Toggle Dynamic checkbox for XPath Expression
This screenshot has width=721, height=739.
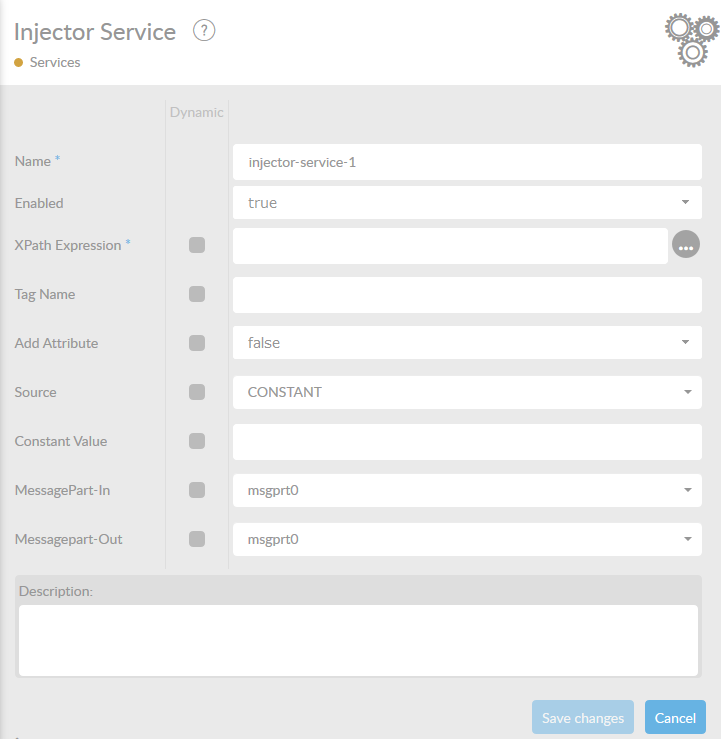pos(197,245)
